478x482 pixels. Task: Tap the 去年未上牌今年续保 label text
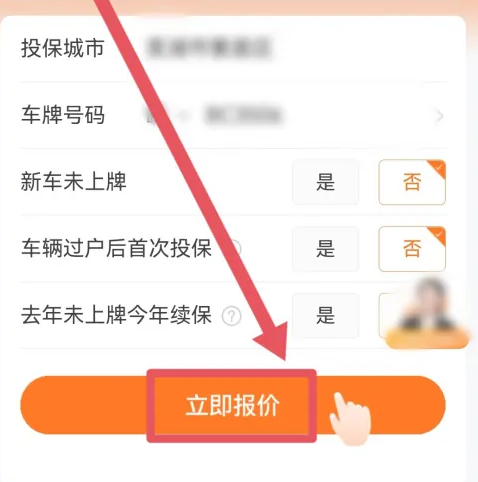pyautogui.click(x=116, y=315)
